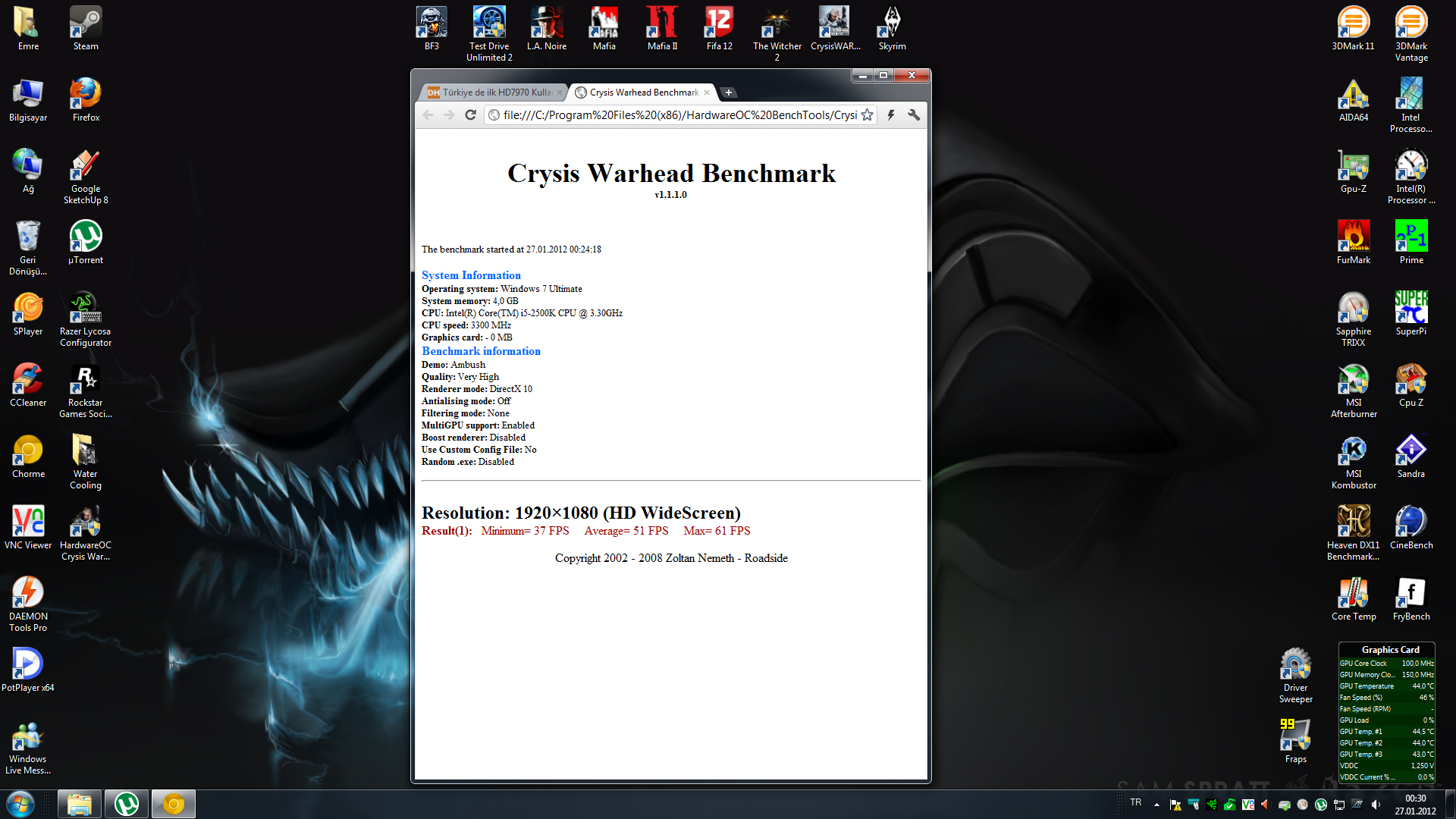Open the browser wrench settings menu
The height and width of the screenshot is (819, 1456).
[x=914, y=115]
